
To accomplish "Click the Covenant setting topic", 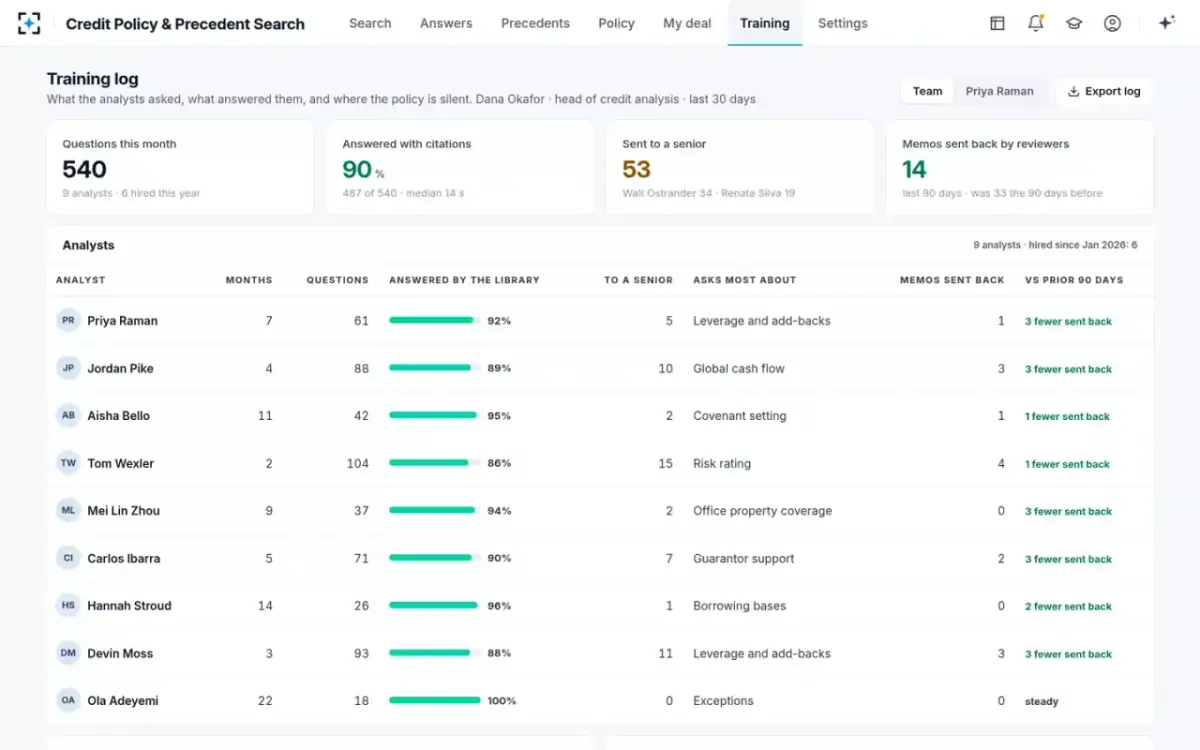I will pyautogui.click(x=740, y=416).
